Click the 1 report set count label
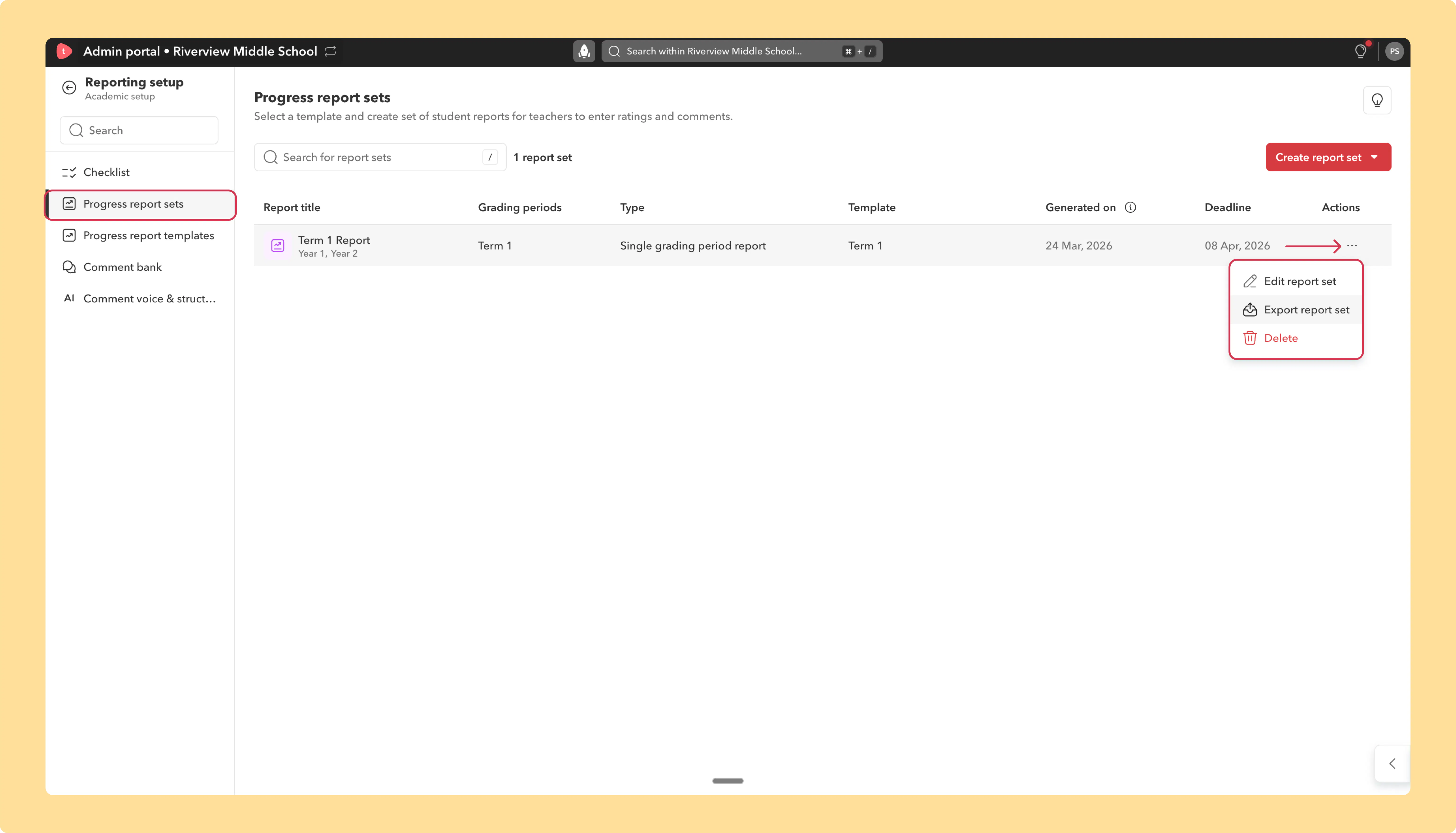The image size is (1456, 833). [x=542, y=157]
